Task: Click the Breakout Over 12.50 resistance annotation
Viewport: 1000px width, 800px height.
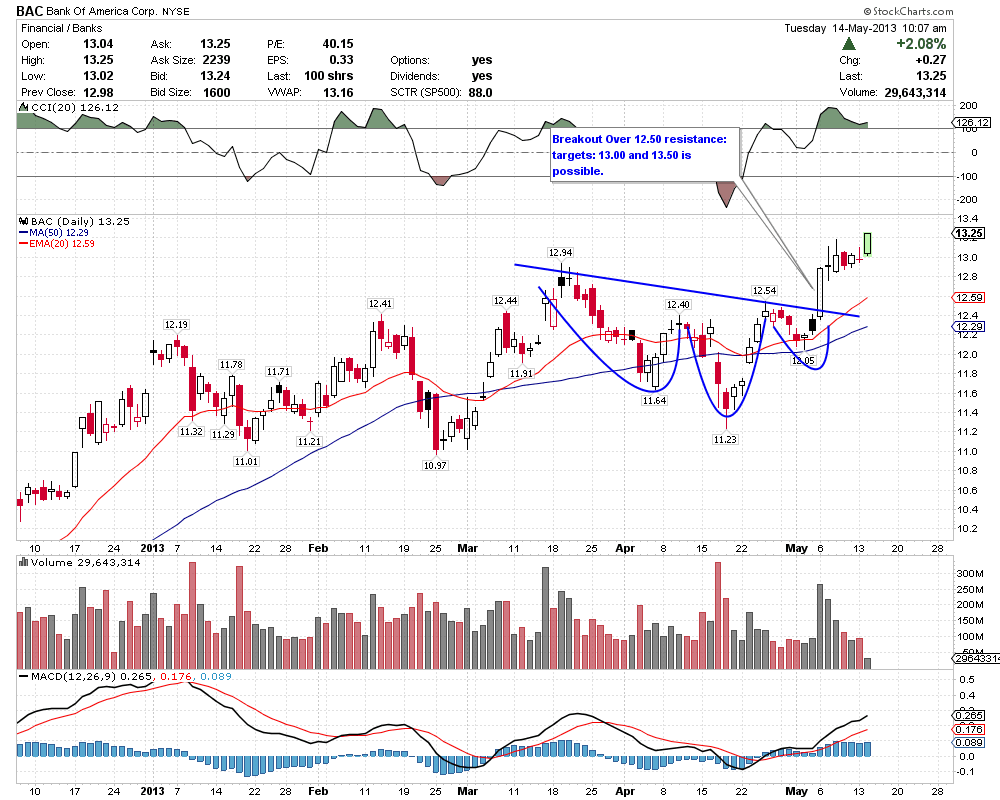Action: coord(643,155)
